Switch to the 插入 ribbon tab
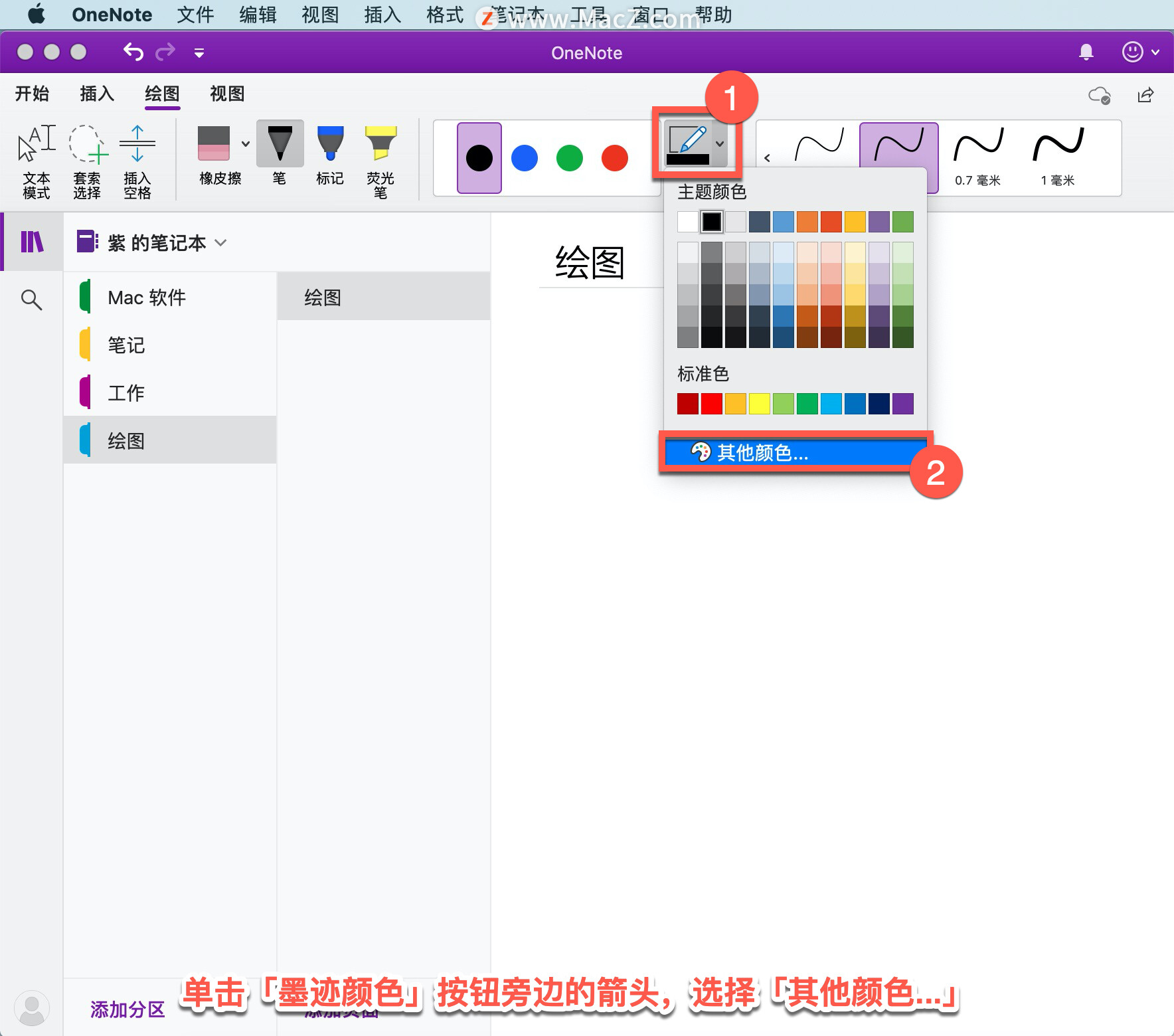This screenshot has height=1036, width=1174. (97, 94)
